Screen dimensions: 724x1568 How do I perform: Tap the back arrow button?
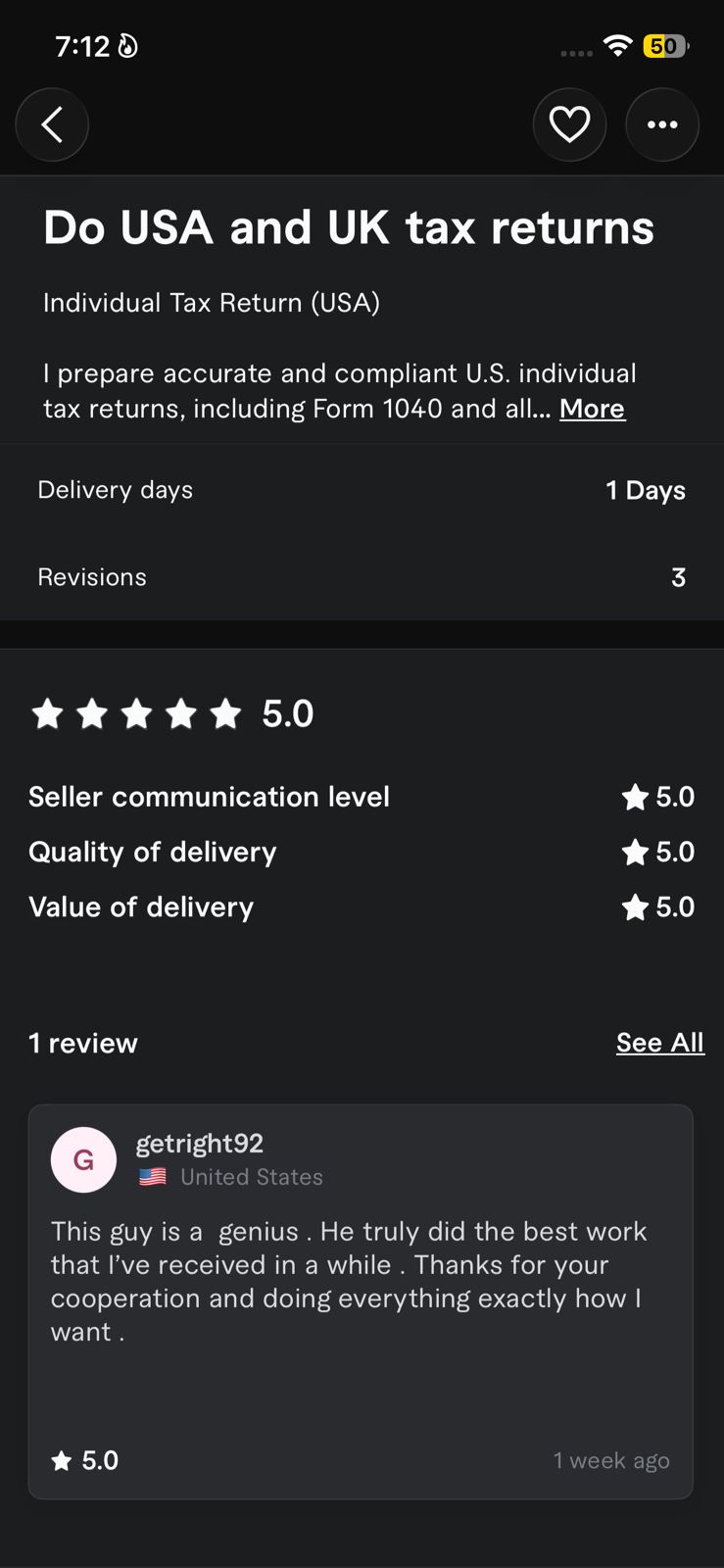[52, 125]
